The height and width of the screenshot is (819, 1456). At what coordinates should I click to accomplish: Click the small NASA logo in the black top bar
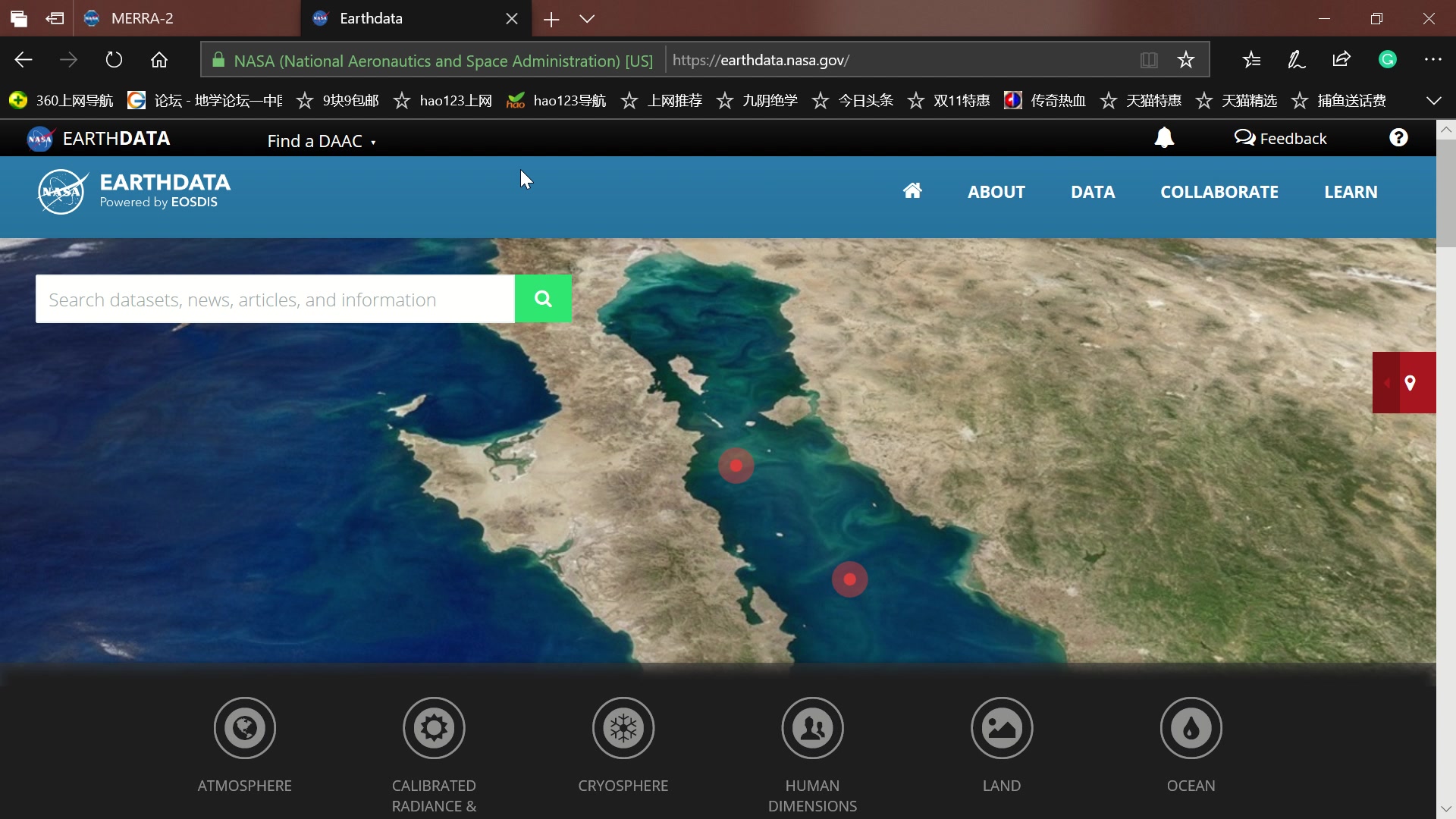pyautogui.click(x=39, y=139)
